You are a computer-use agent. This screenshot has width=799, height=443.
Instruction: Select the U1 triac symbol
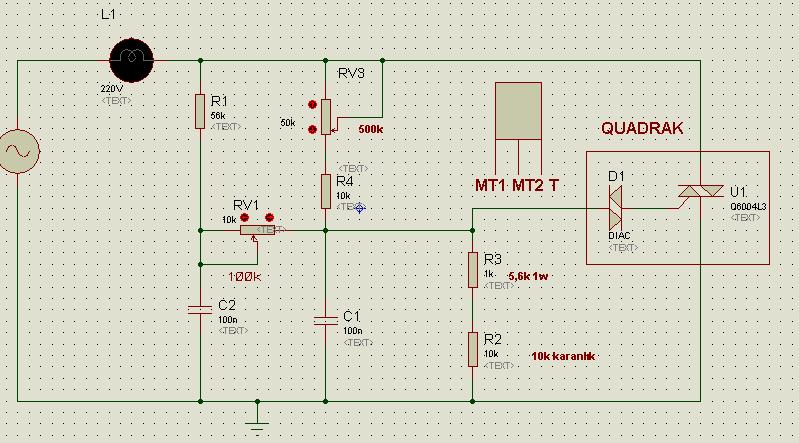[x=699, y=191]
